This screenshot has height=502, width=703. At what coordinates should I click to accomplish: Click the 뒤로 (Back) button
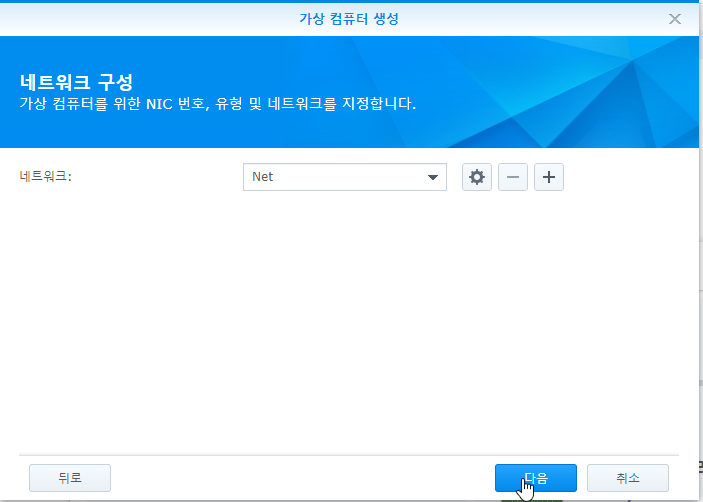(70, 478)
